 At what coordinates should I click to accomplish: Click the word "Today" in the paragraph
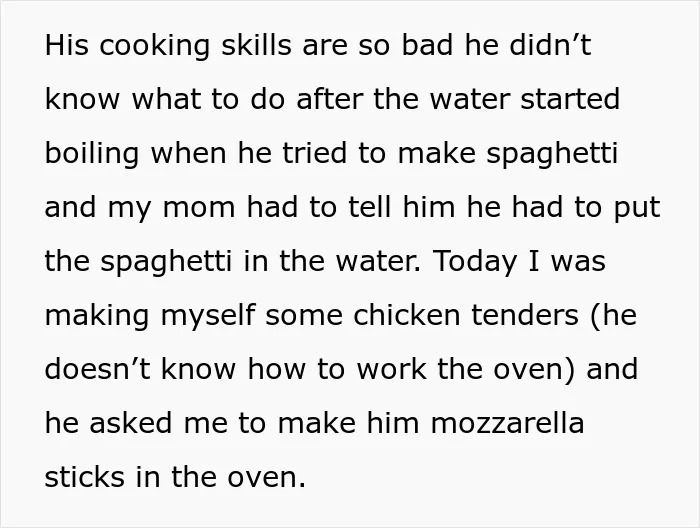[x=475, y=262]
